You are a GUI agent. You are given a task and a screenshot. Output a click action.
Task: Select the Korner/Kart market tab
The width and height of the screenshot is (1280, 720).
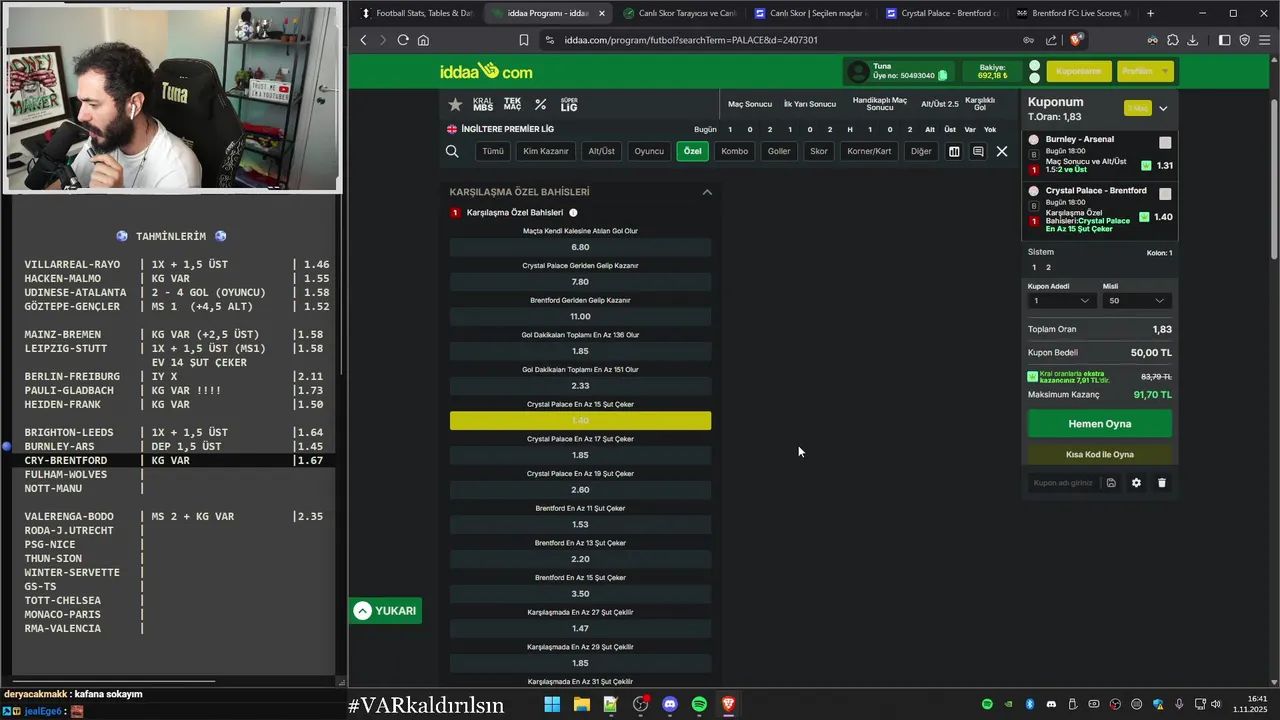[x=869, y=151]
